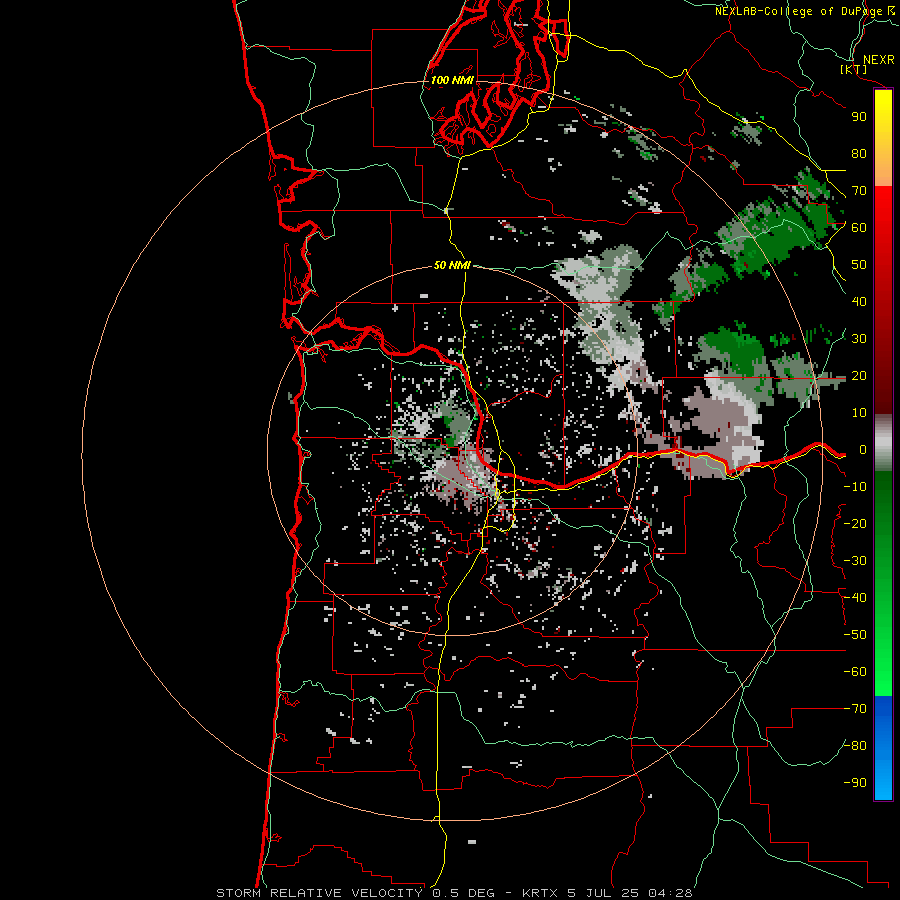Viewport: 900px width, 900px height.
Task: Click the "KRTX" radar site identifier
Action: (541, 893)
